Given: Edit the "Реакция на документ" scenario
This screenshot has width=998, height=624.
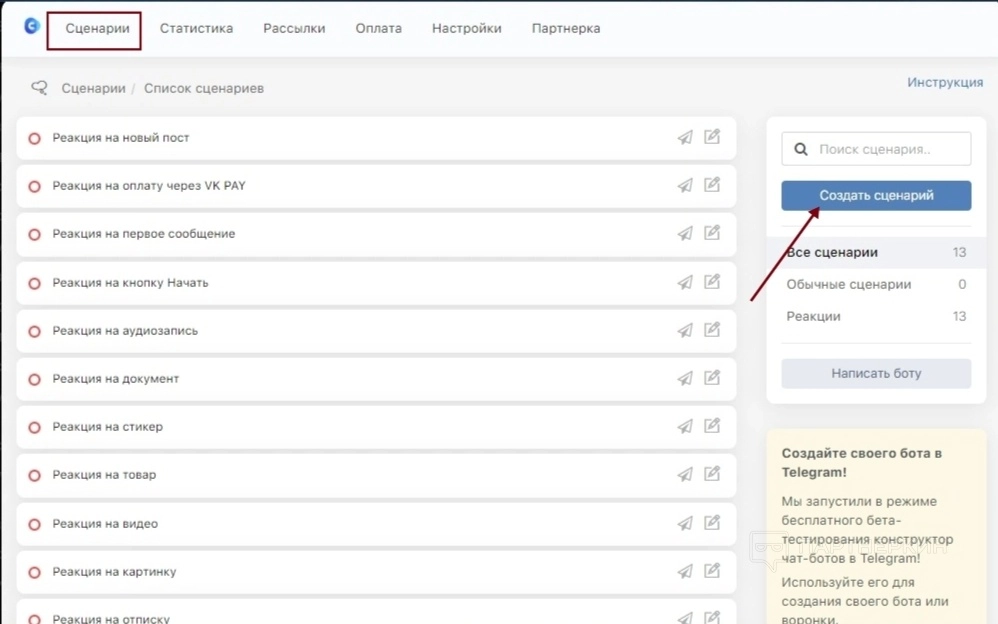Looking at the screenshot, I should [712, 378].
